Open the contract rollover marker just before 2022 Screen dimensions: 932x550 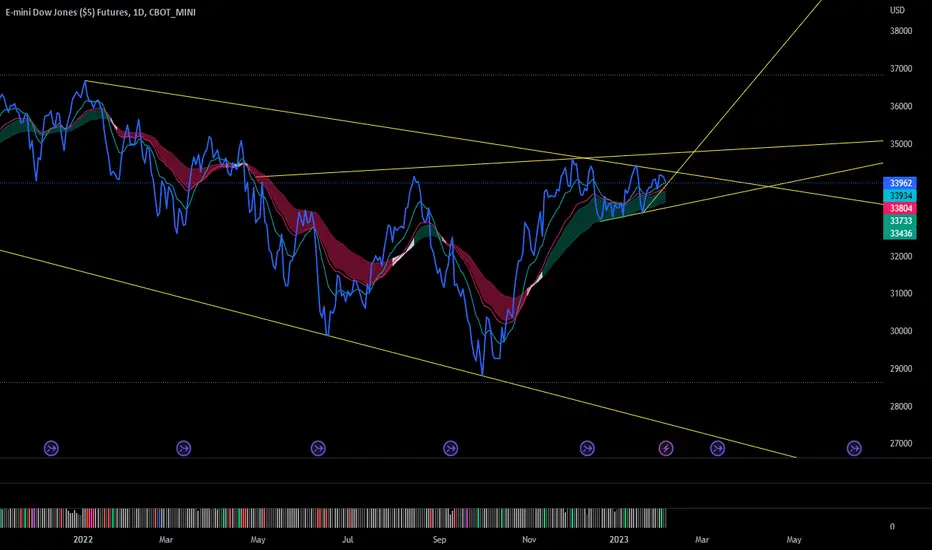point(51,448)
